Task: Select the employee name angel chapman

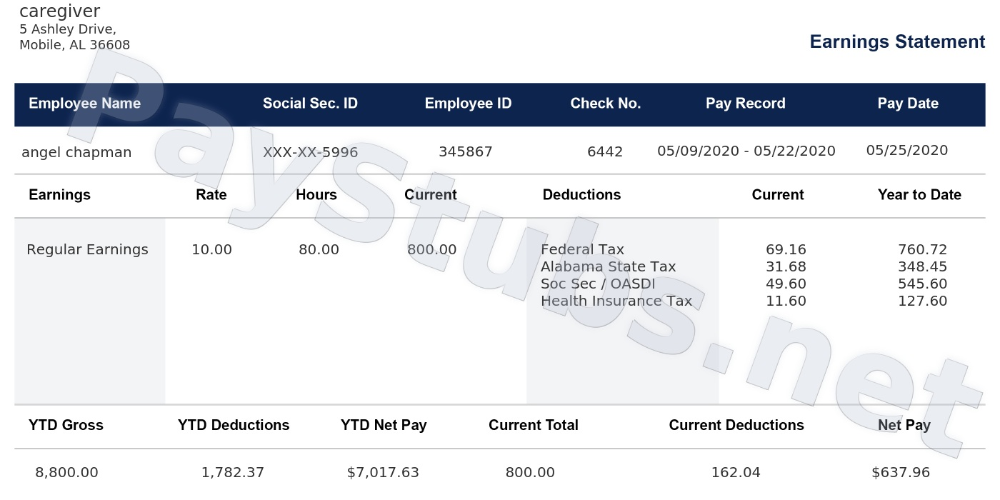Action: click(x=77, y=152)
